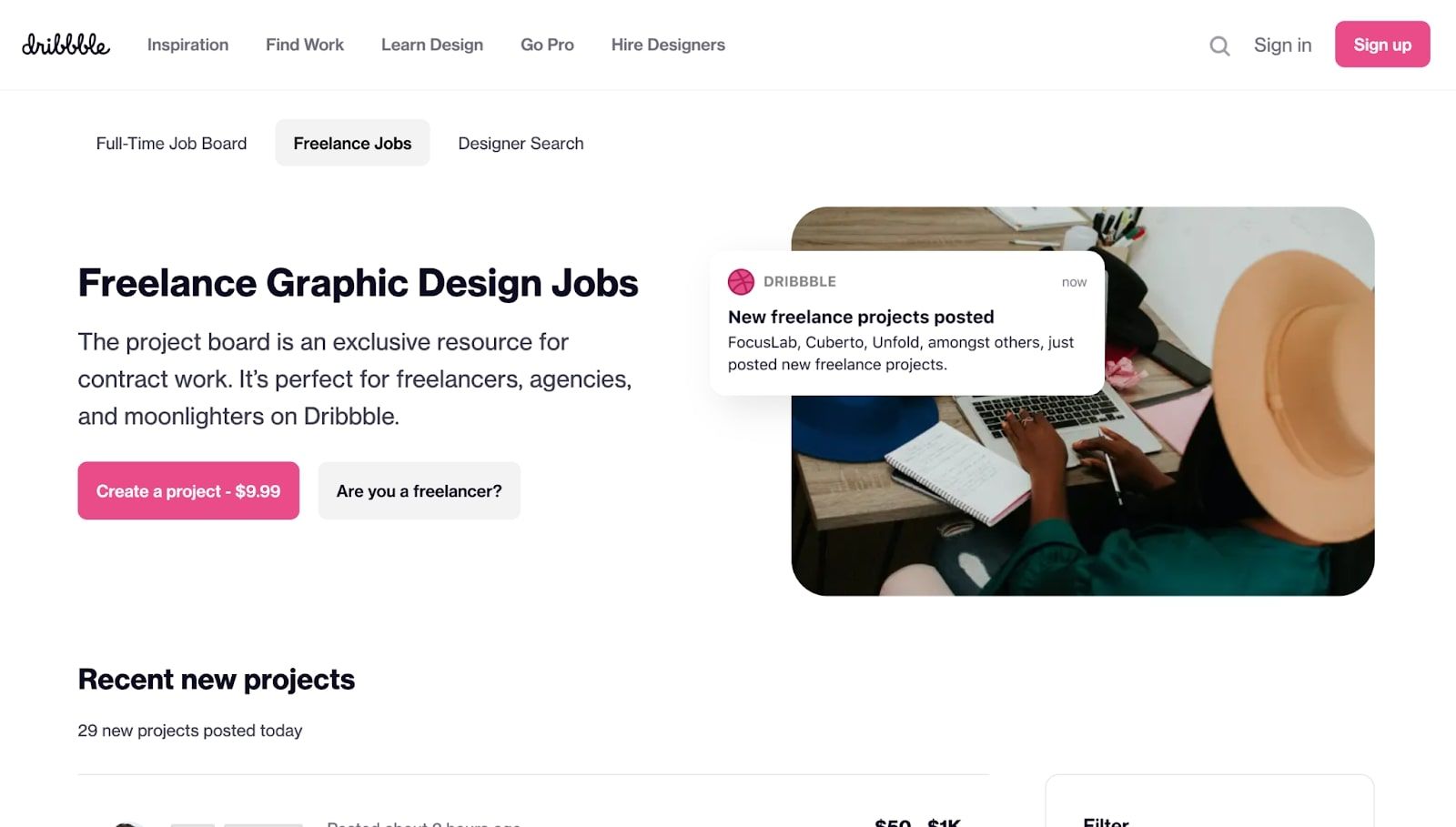1456x827 pixels.
Task: Open the Learn Design menu
Action: pyautogui.click(x=432, y=45)
